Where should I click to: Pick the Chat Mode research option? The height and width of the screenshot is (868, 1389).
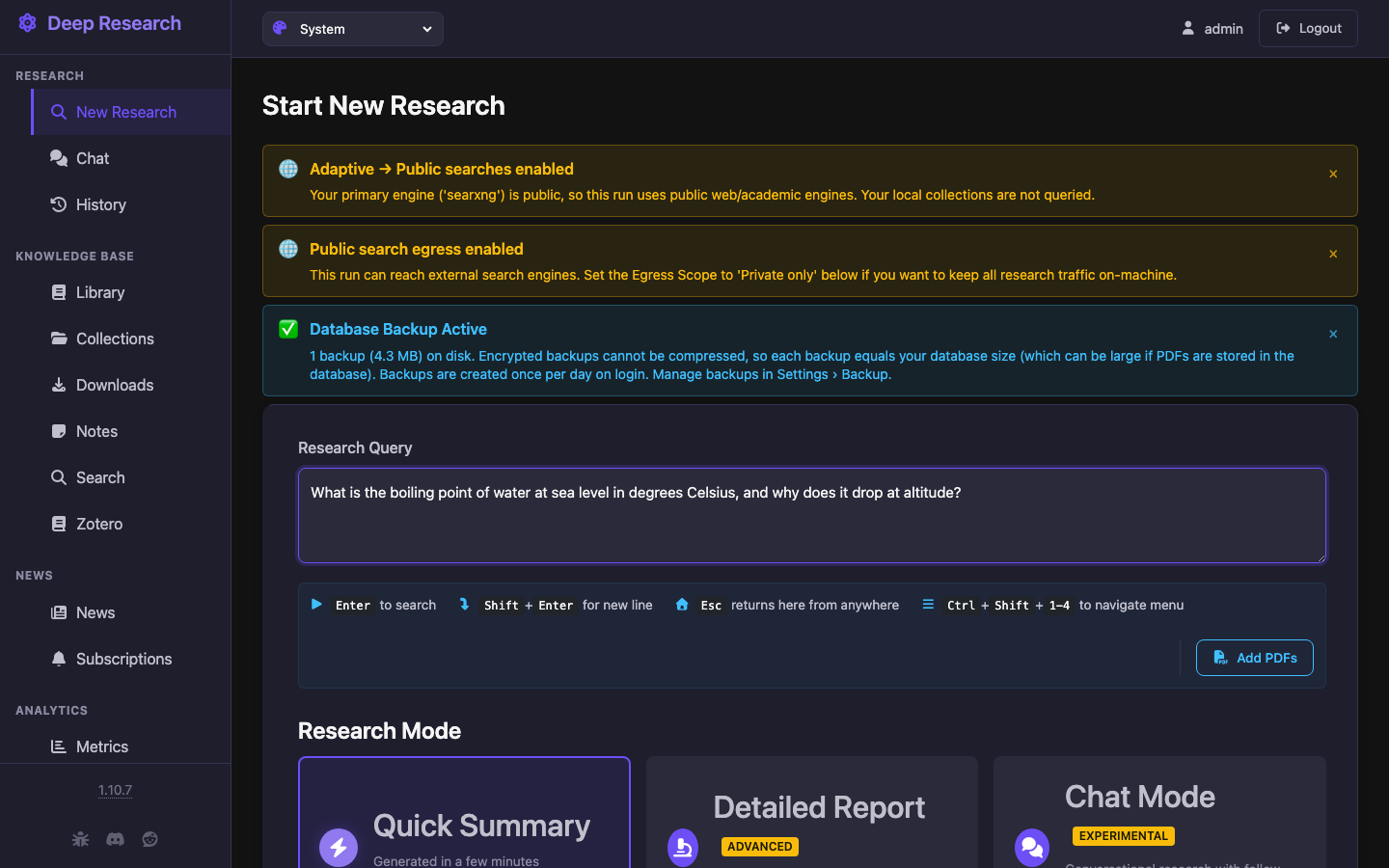click(x=1159, y=813)
